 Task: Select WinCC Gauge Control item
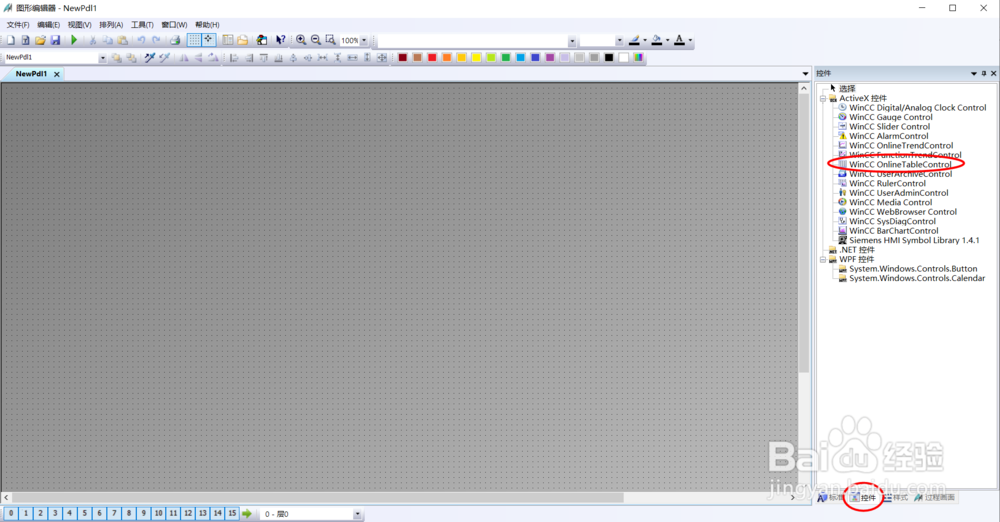pos(890,117)
